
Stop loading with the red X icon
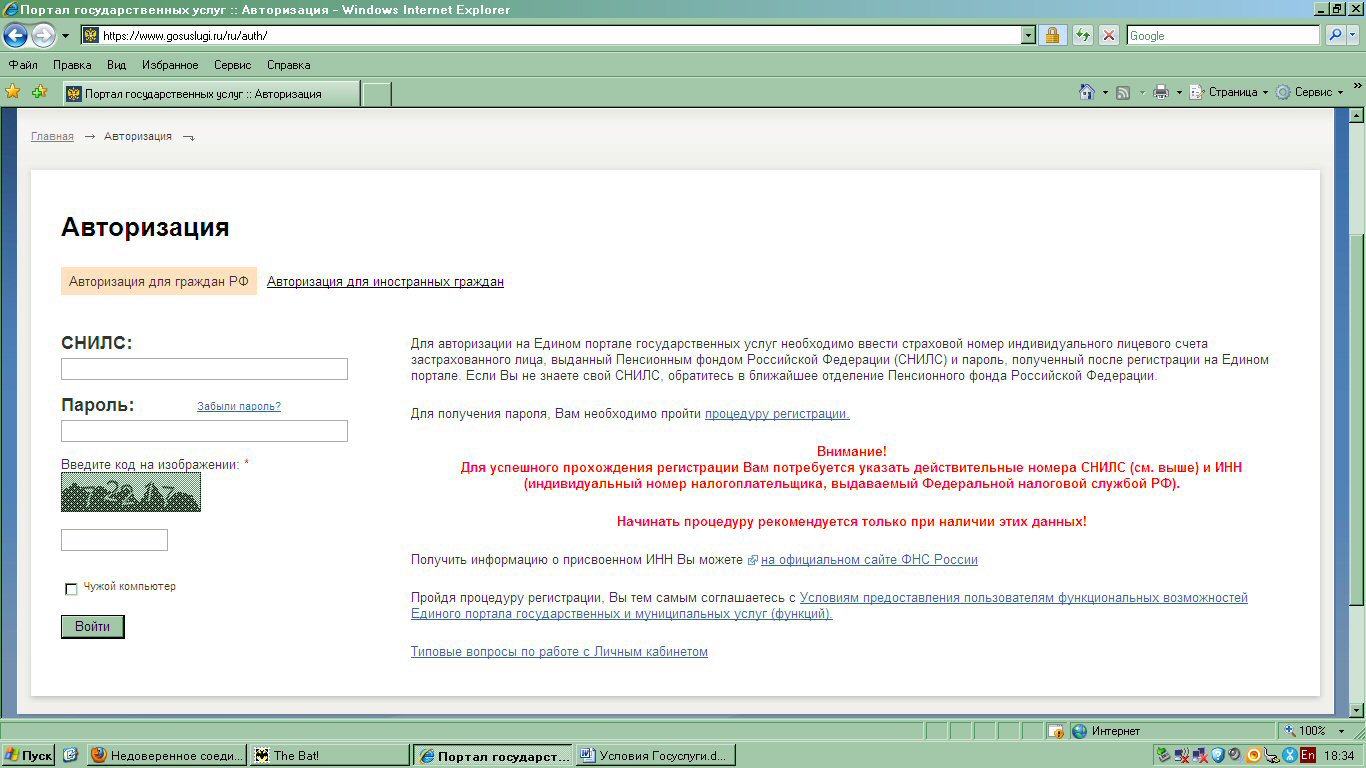[1109, 35]
